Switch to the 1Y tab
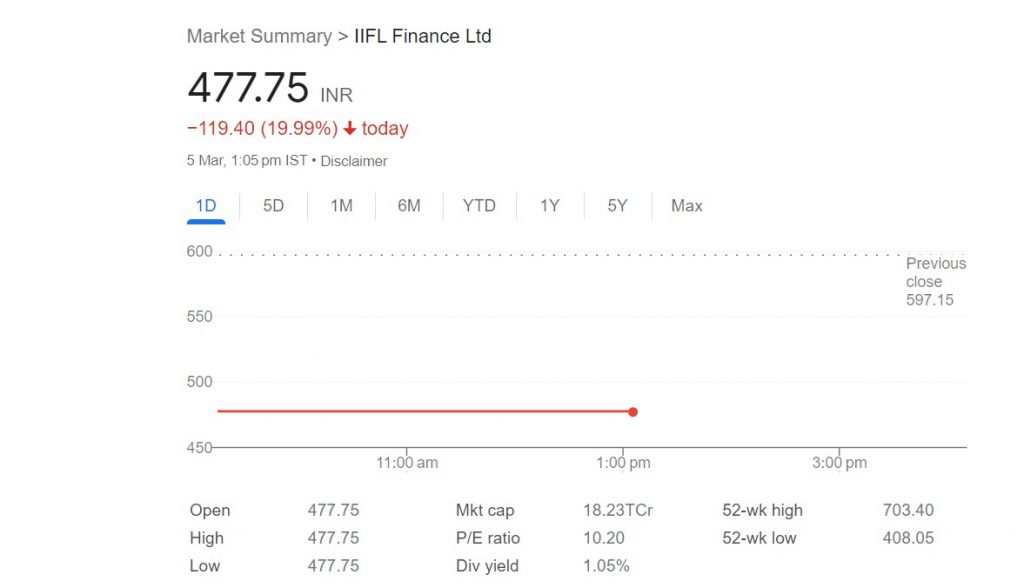 click(549, 206)
